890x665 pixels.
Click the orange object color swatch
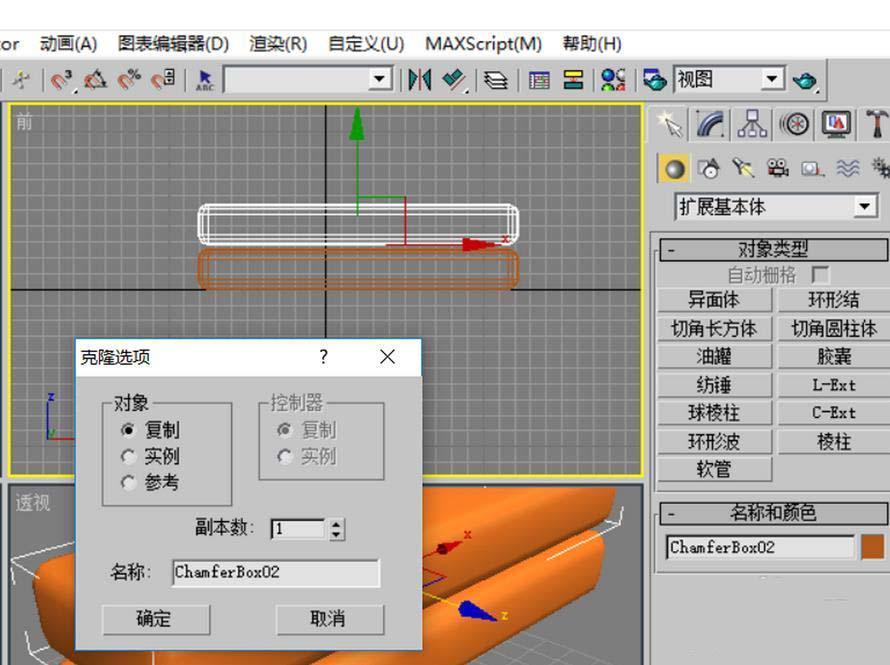872,547
